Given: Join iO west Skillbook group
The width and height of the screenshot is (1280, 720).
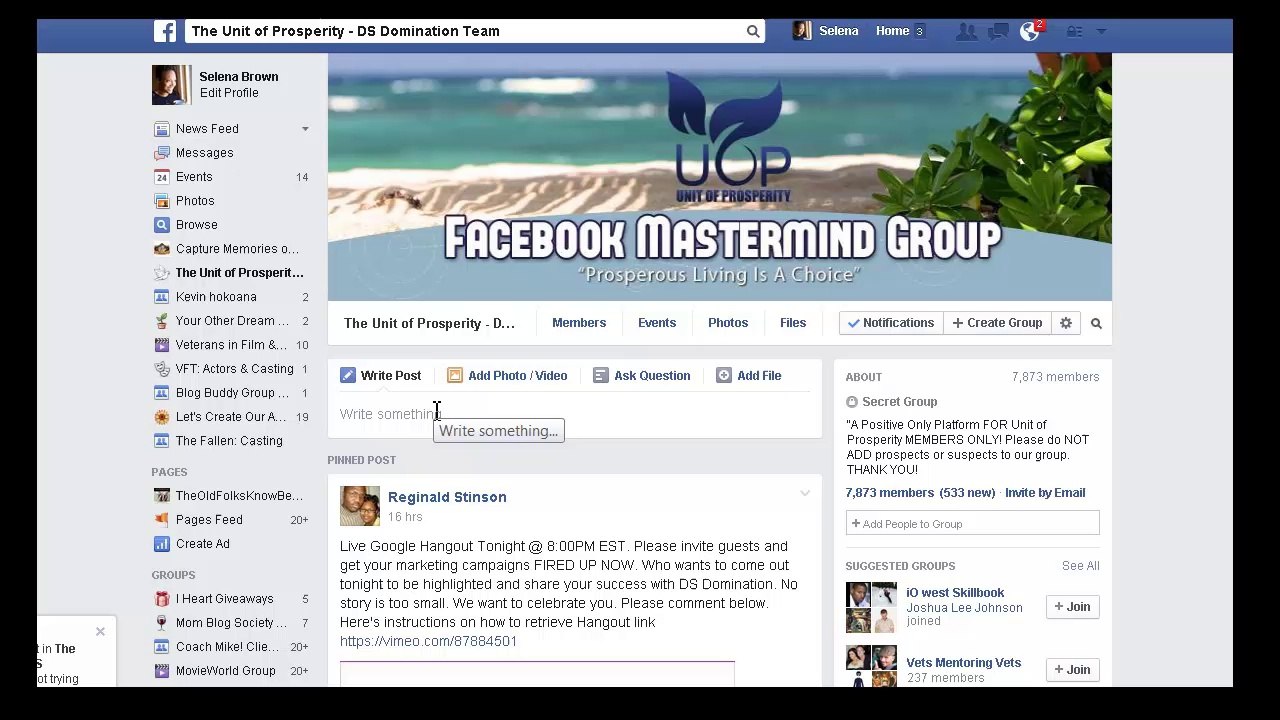Looking at the screenshot, I should [x=1072, y=607].
